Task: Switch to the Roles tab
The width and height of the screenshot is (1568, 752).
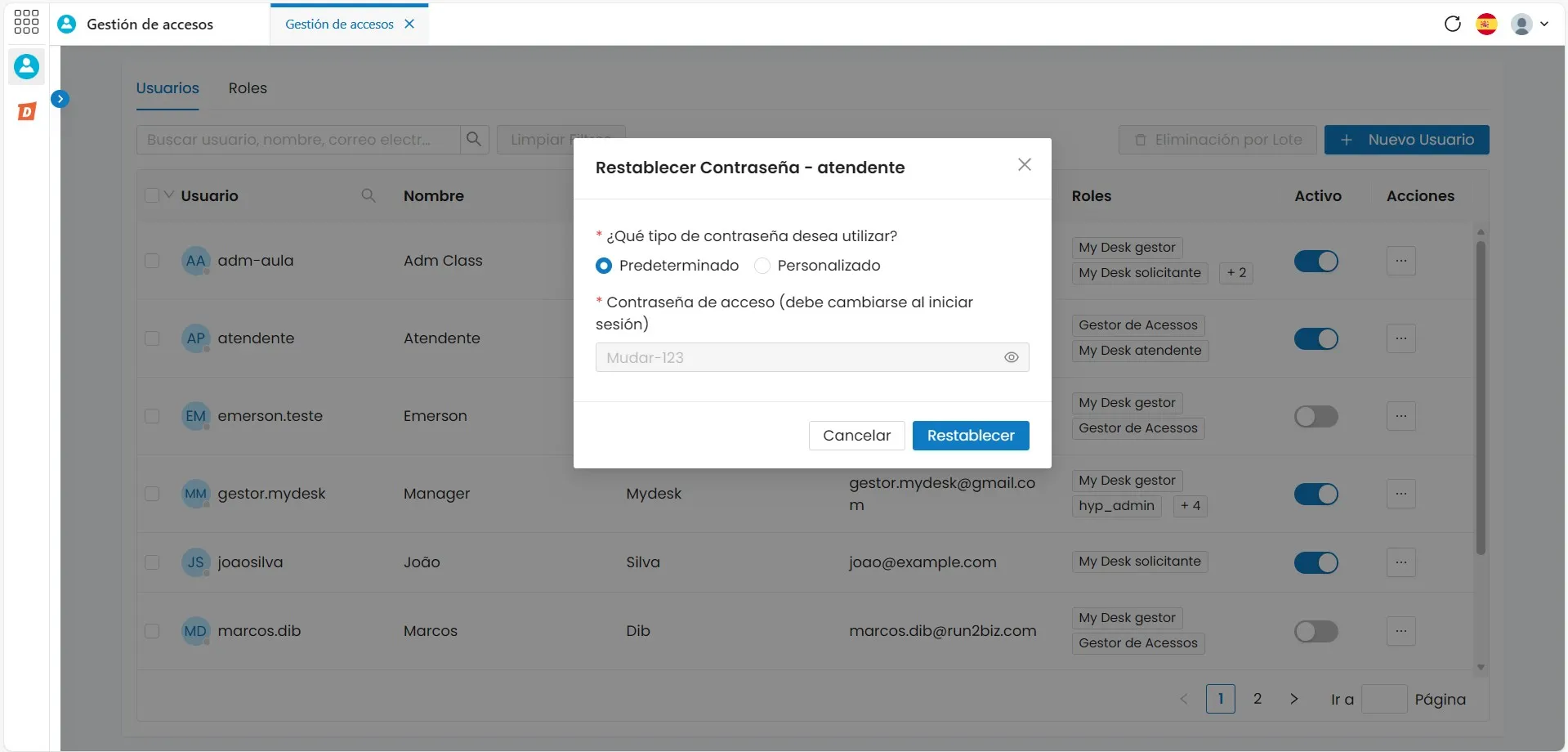Action: pyautogui.click(x=248, y=88)
